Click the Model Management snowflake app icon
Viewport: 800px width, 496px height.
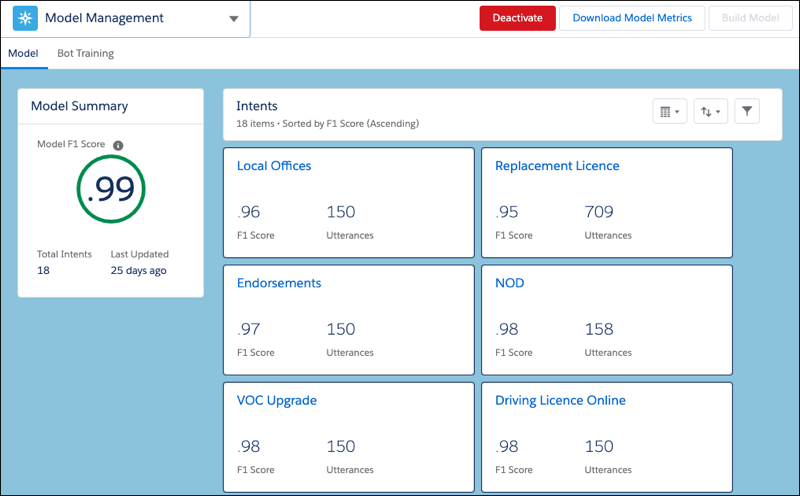click(25, 18)
